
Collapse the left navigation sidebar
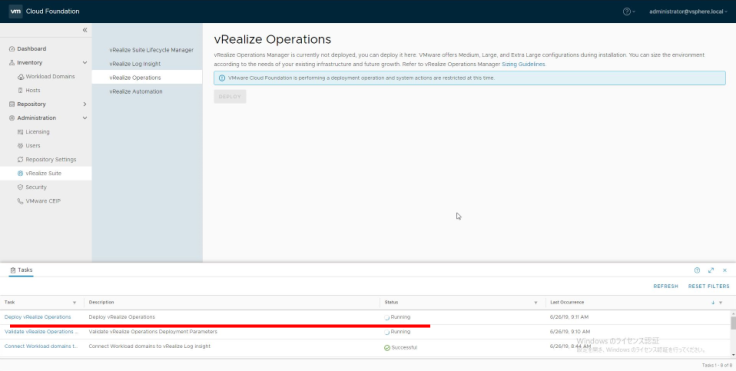pyautogui.click(x=85, y=30)
